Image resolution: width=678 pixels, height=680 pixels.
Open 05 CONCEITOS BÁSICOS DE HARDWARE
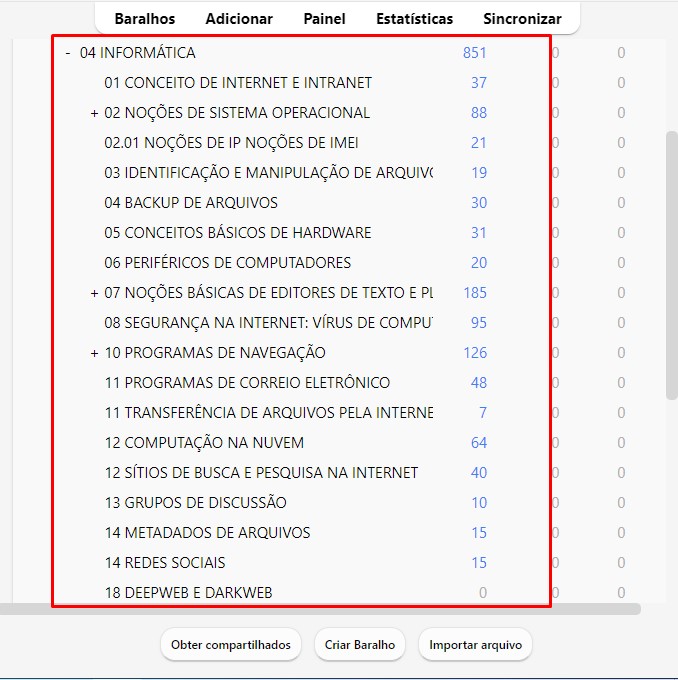[238, 232]
